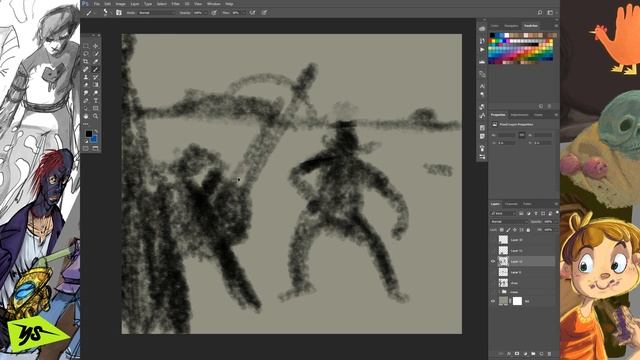Toggle Quick Mask mode
Screen dimensions: 640x360
(x=86, y=148)
